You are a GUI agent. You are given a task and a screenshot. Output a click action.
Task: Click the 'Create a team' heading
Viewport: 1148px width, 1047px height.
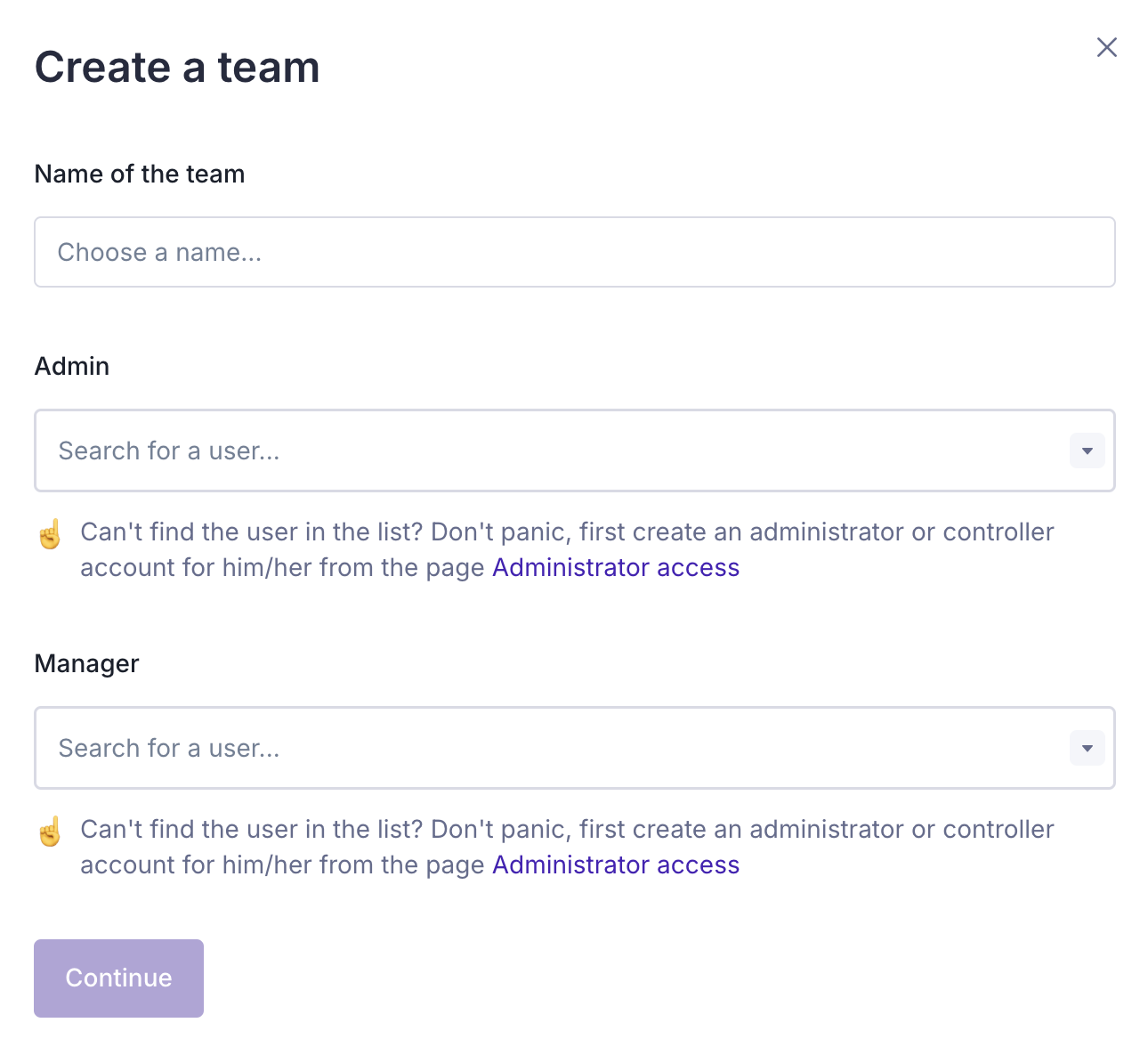point(177,68)
